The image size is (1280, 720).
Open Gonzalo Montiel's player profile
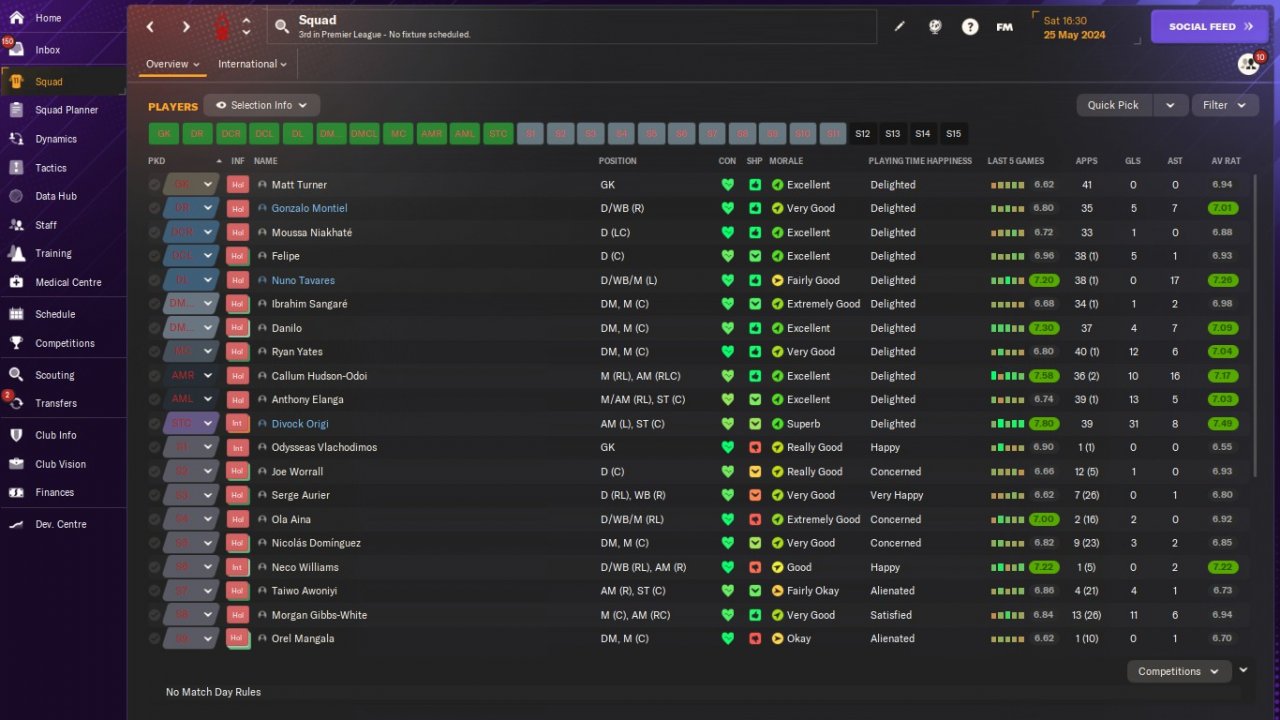pyautogui.click(x=309, y=209)
